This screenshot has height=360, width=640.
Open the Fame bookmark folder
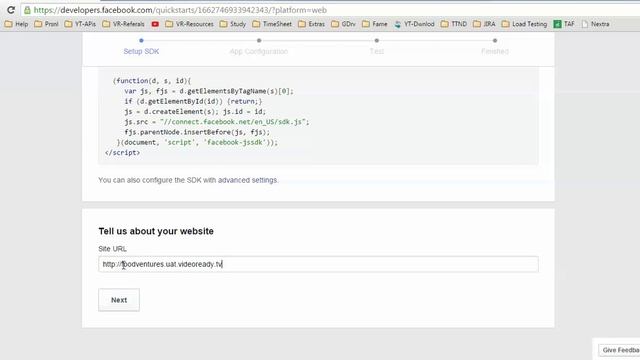point(374,24)
